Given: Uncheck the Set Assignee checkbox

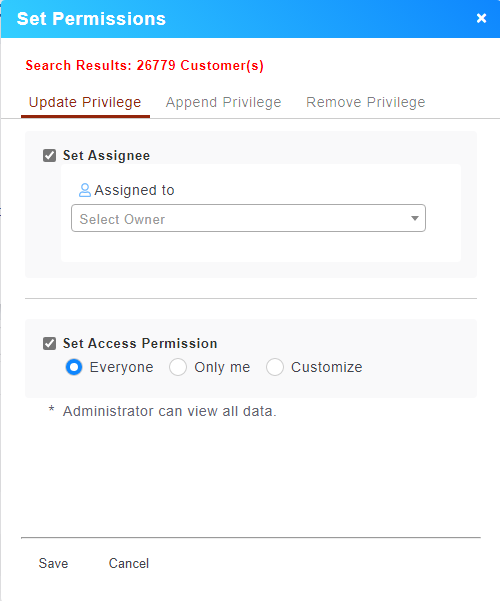Looking at the screenshot, I should (49, 156).
